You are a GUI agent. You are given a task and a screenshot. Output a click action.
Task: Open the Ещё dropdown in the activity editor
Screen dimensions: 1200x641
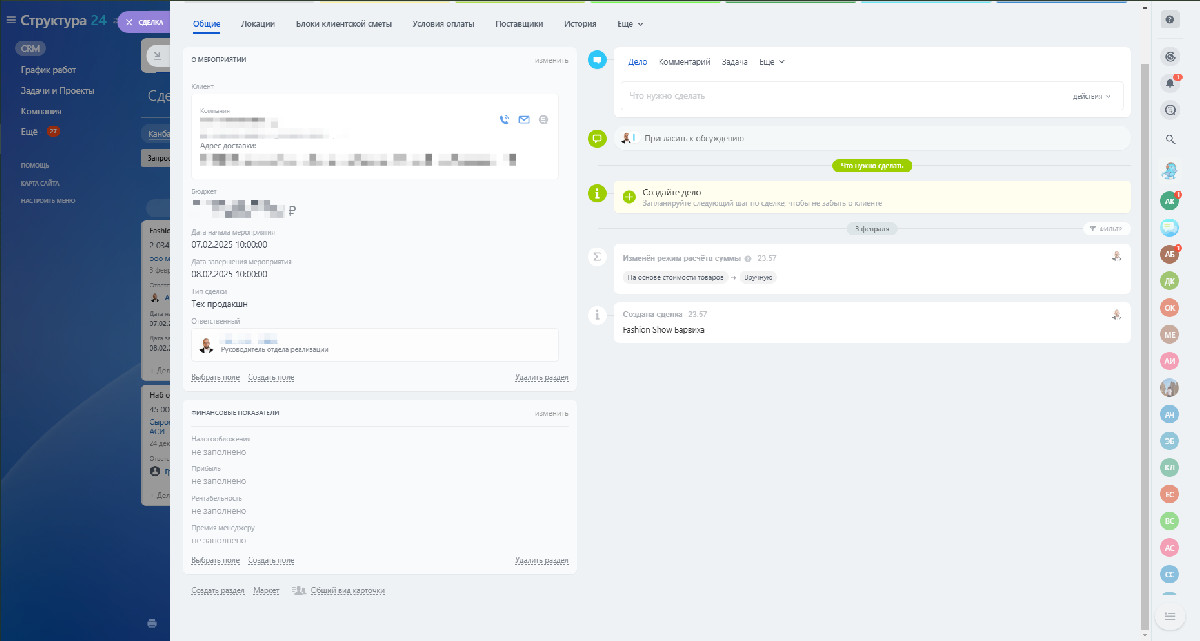771,62
